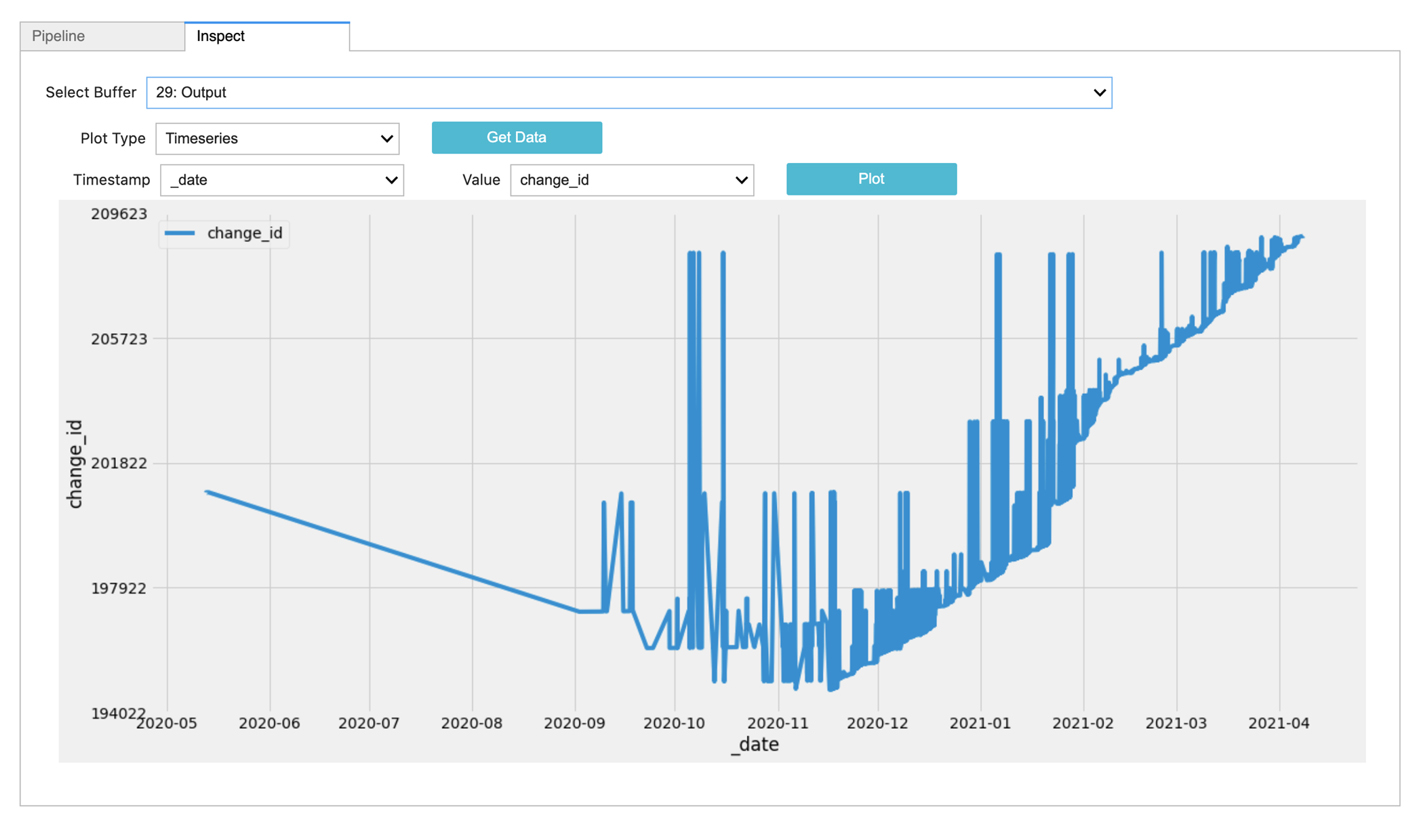1420x830 pixels.
Task: Click the 2021-04 tick label on x-axis
Action: point(1279,721)
